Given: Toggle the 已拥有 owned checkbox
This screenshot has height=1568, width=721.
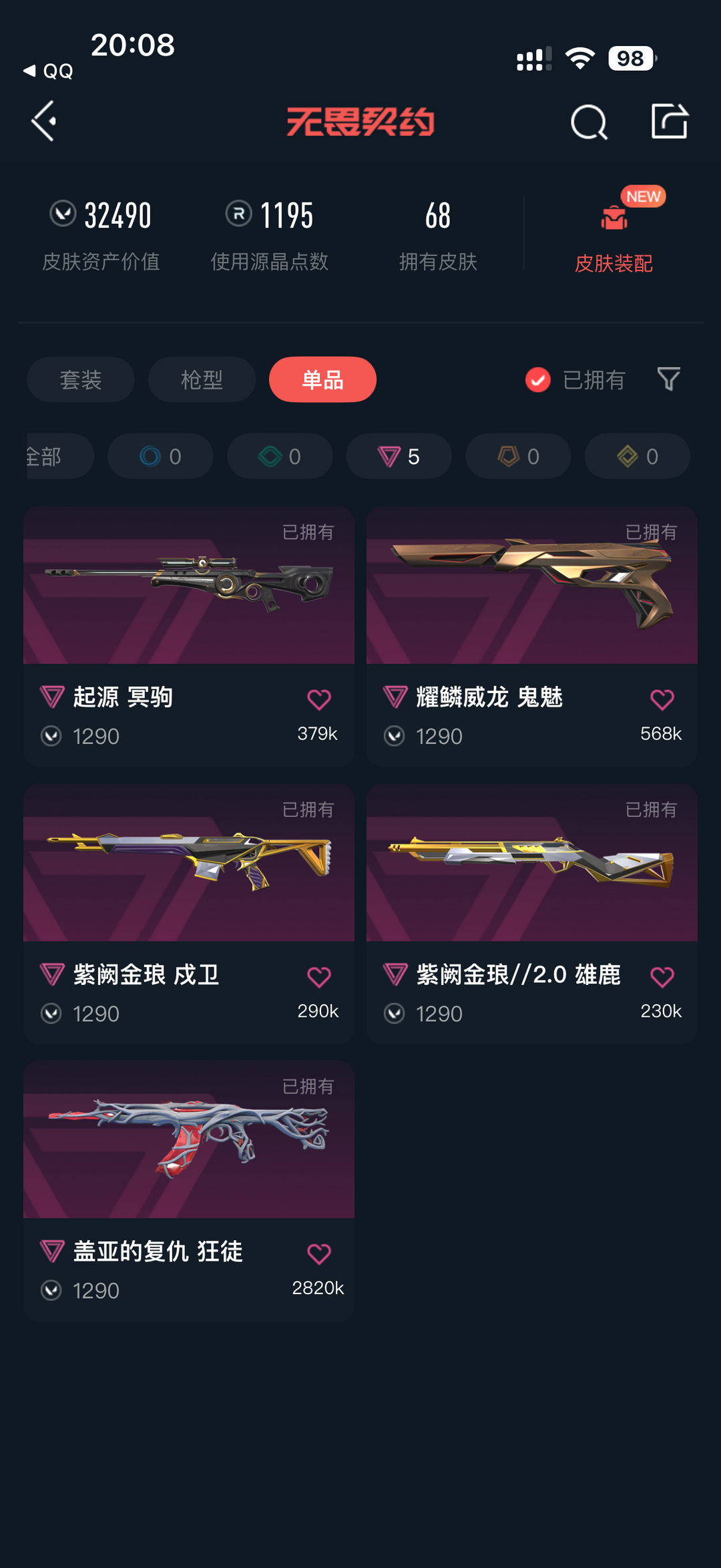Looking at the screenshot, I should click(537, 379).
